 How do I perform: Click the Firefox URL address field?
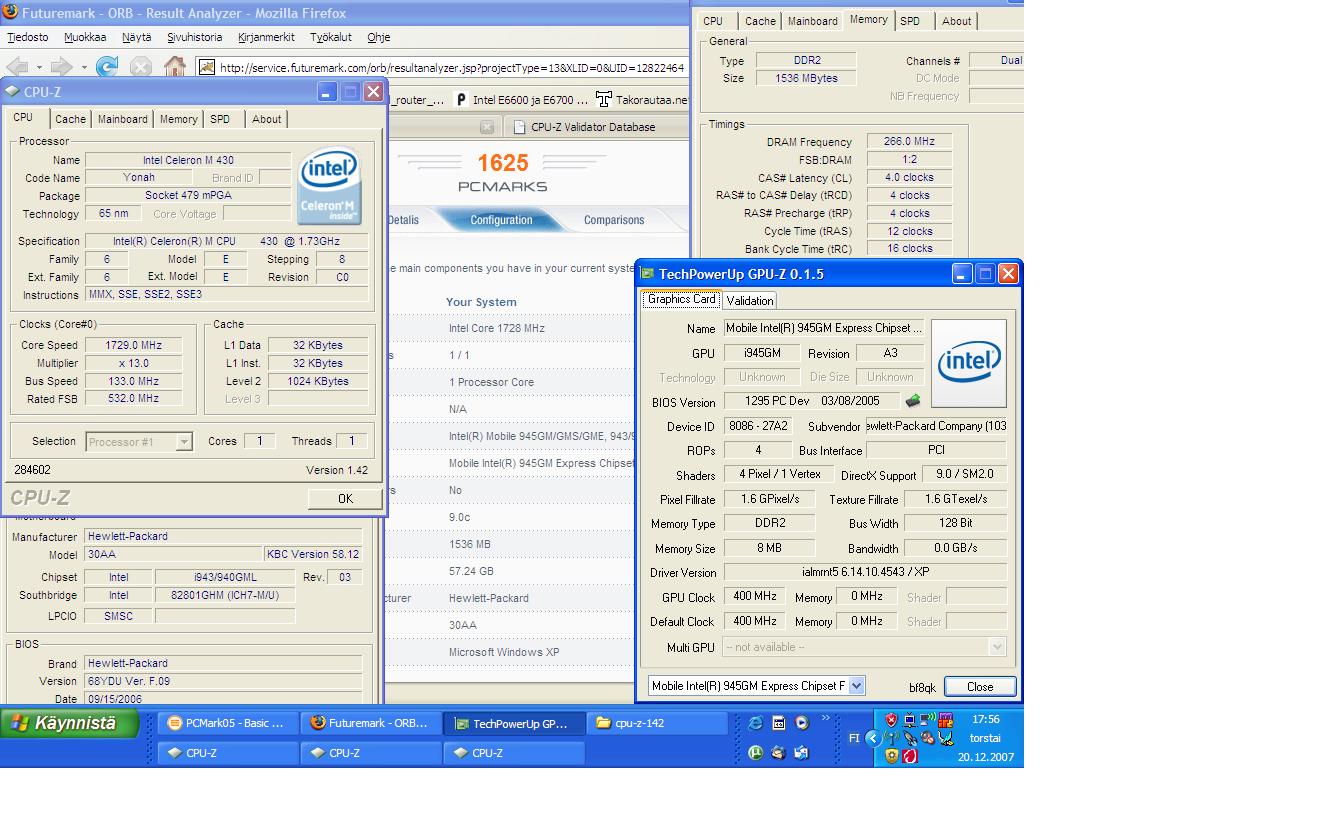click(x=441, y=68)
